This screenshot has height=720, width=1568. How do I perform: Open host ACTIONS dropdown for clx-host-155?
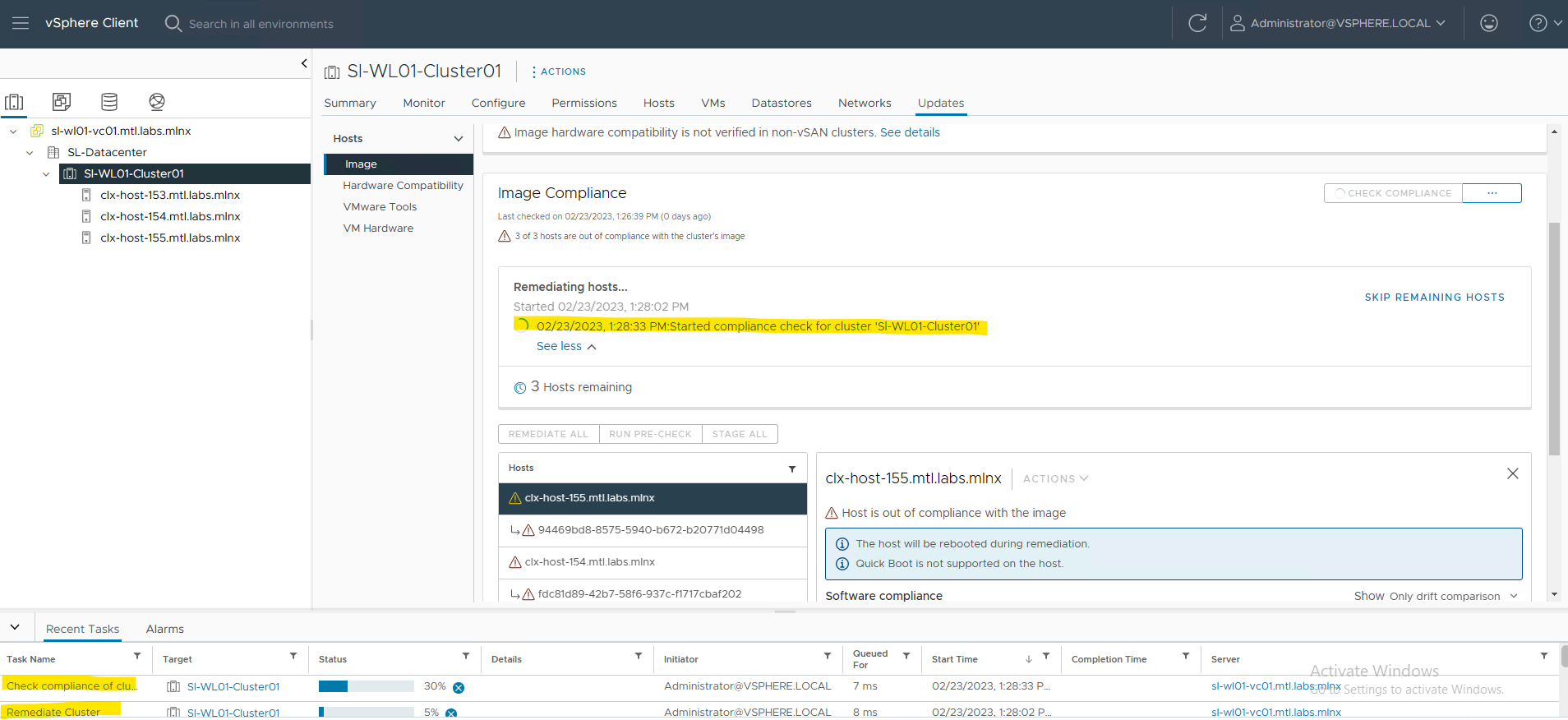[1055, 478]
